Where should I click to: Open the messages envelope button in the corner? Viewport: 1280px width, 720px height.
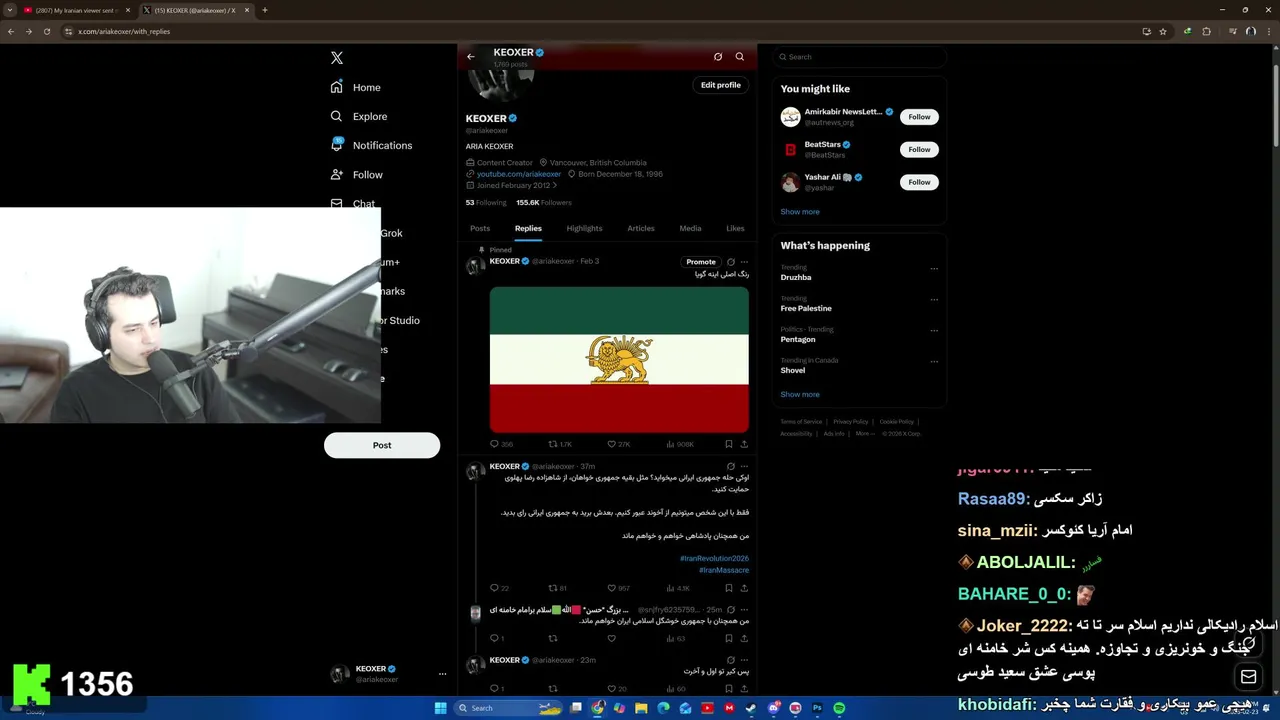1248,677
